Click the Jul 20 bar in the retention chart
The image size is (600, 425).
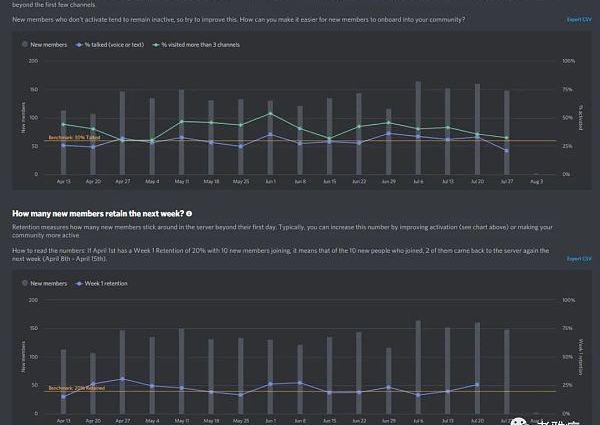coord(477,365)
